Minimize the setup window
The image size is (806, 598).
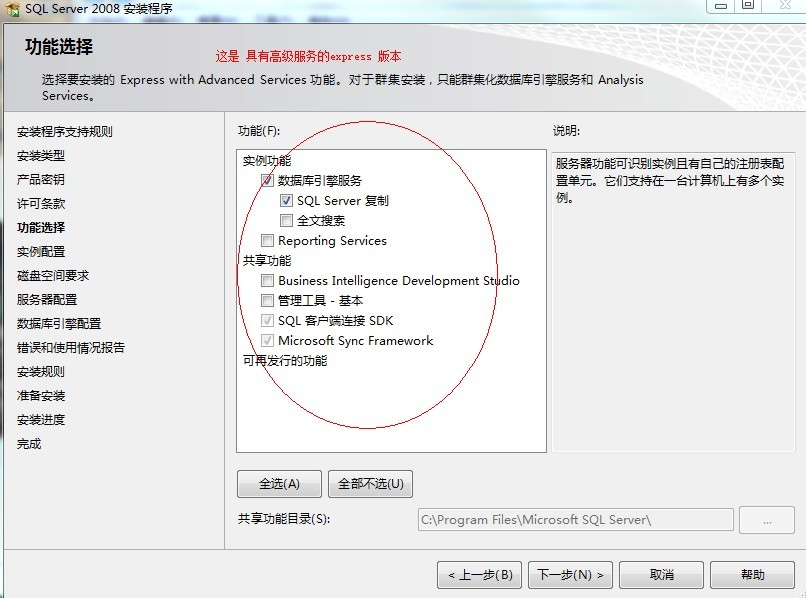pos(721,6)
